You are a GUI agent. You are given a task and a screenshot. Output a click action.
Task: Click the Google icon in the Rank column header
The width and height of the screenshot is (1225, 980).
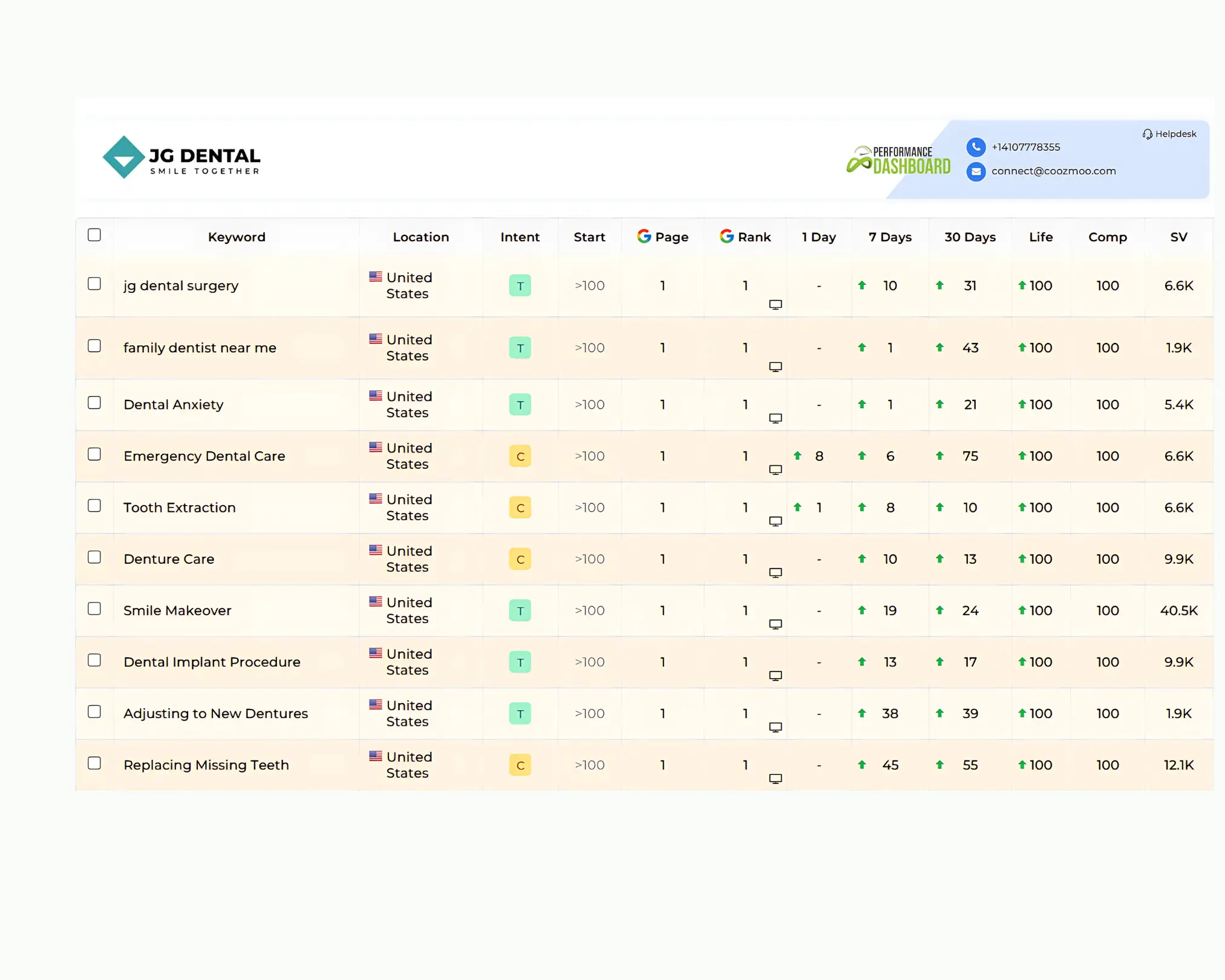725,236
